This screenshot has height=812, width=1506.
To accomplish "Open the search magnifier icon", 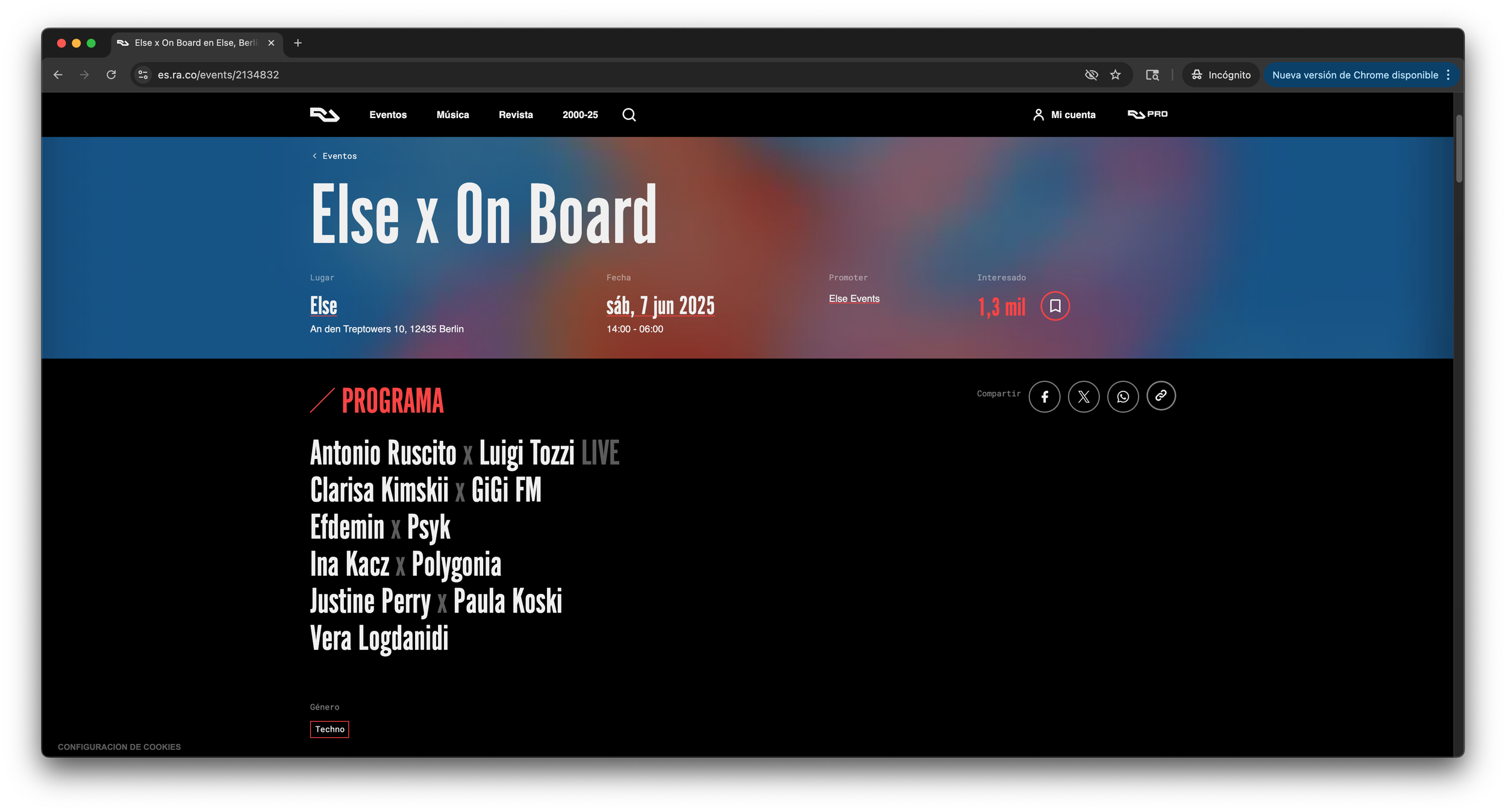I will (x=629, y=114).
